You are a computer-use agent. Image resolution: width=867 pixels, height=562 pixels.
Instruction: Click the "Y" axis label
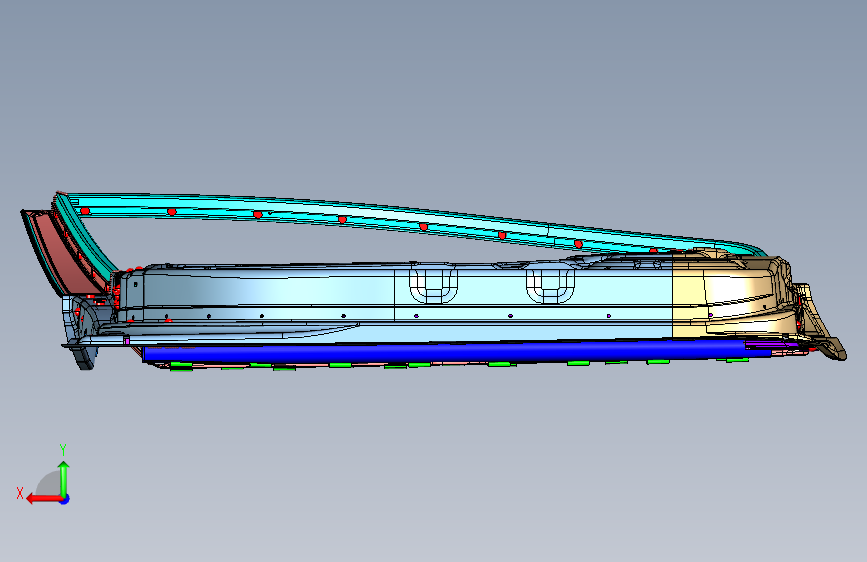pos(63,450)
